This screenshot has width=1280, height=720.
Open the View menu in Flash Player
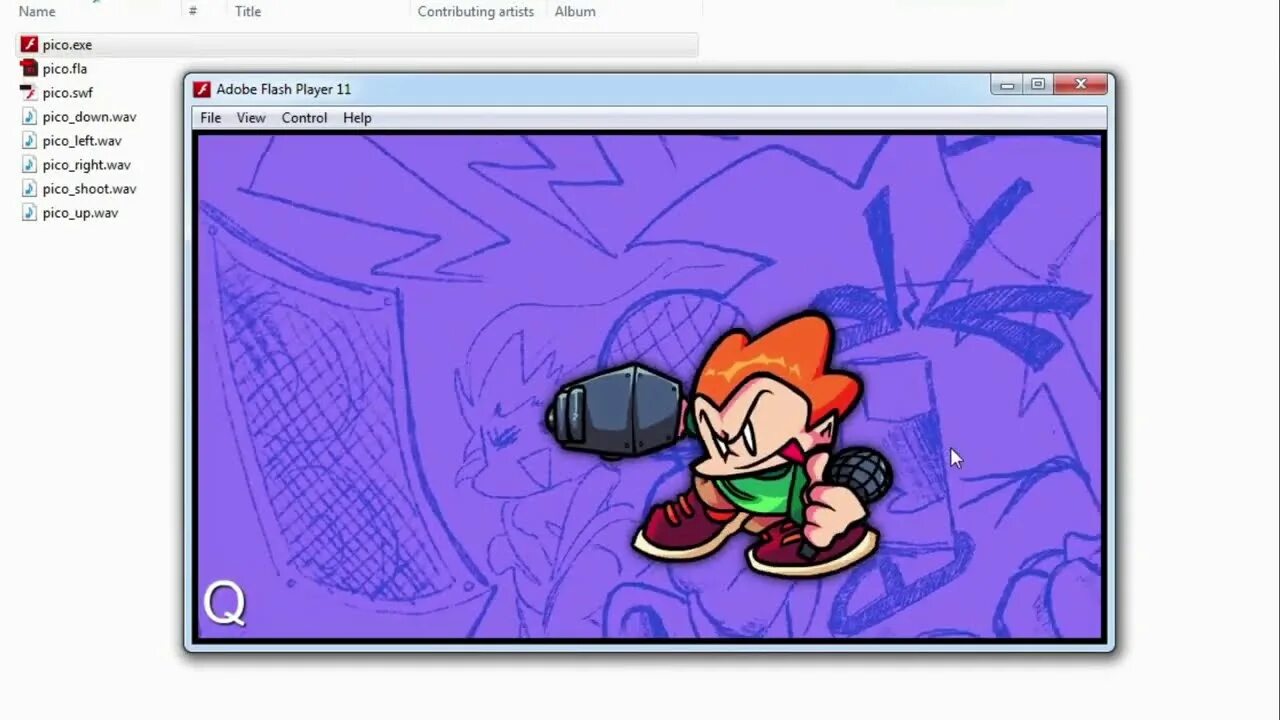[x=251, y=118]
